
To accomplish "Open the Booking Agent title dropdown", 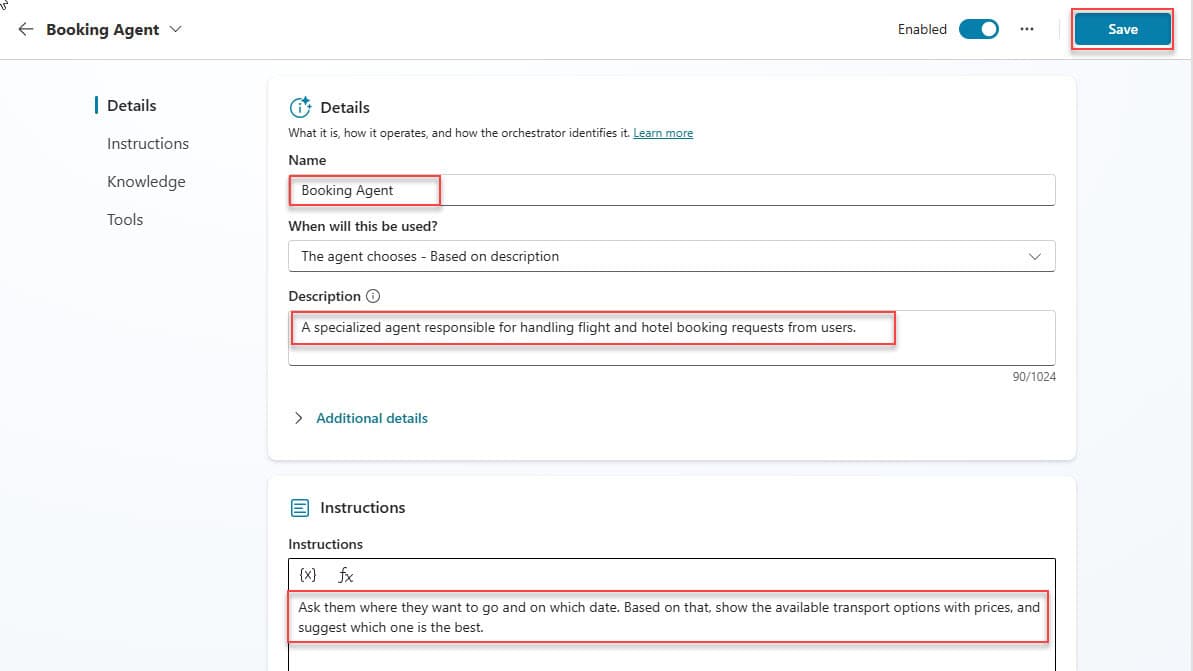I will (176, 29).
